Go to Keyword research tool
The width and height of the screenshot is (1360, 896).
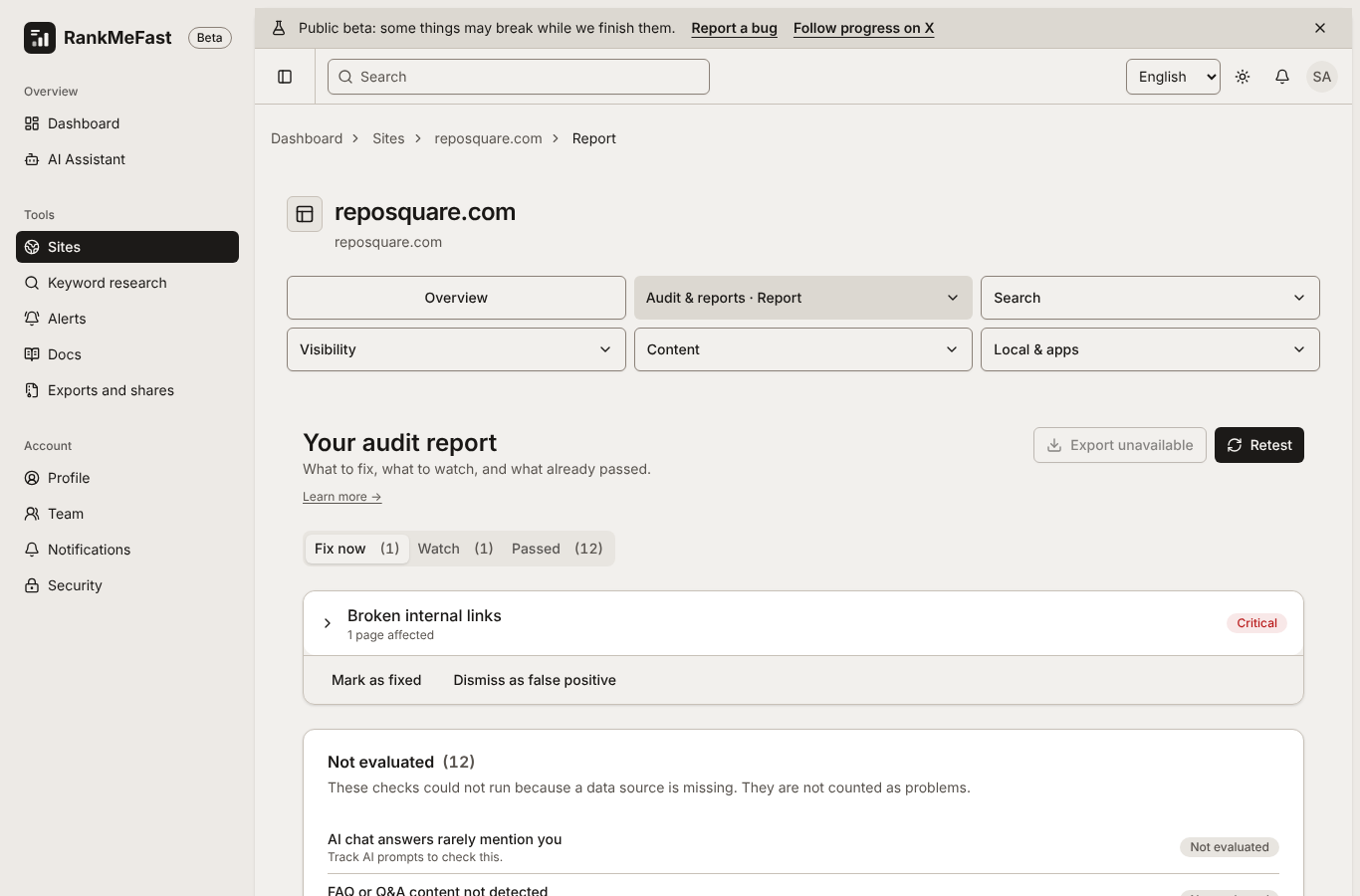[x=127, y=283]
